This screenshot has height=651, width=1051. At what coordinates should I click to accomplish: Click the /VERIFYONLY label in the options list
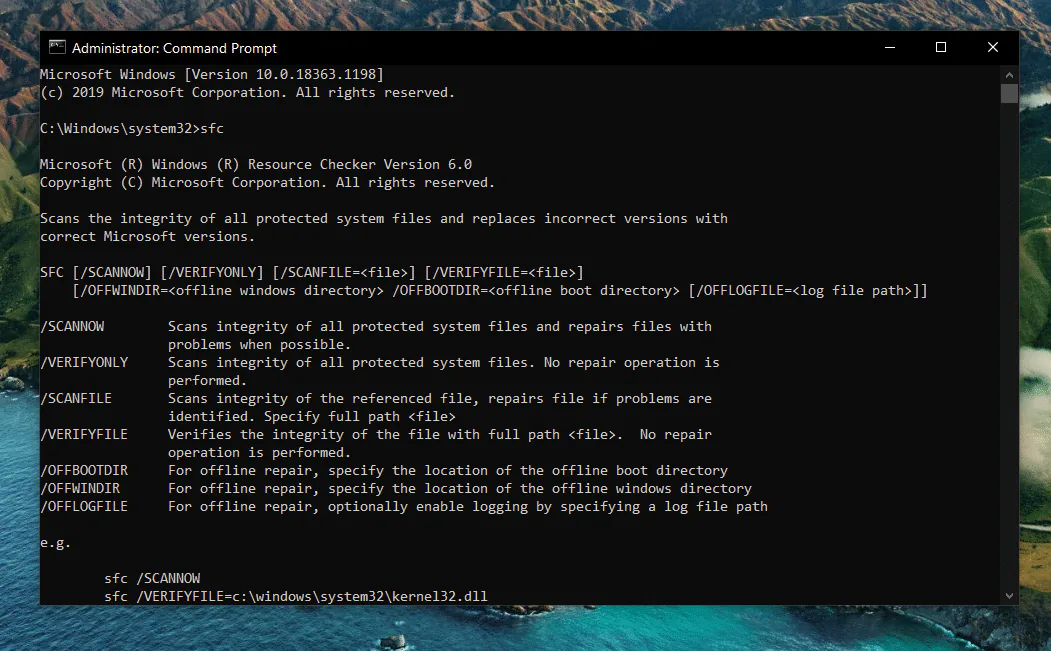coord(84,363)
